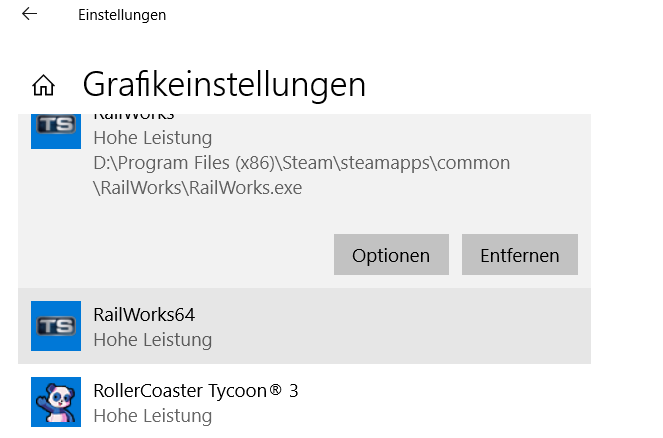Click Entfernen to remove RailWorks
This screenshot has width=663, height=438.
point(520,255)
